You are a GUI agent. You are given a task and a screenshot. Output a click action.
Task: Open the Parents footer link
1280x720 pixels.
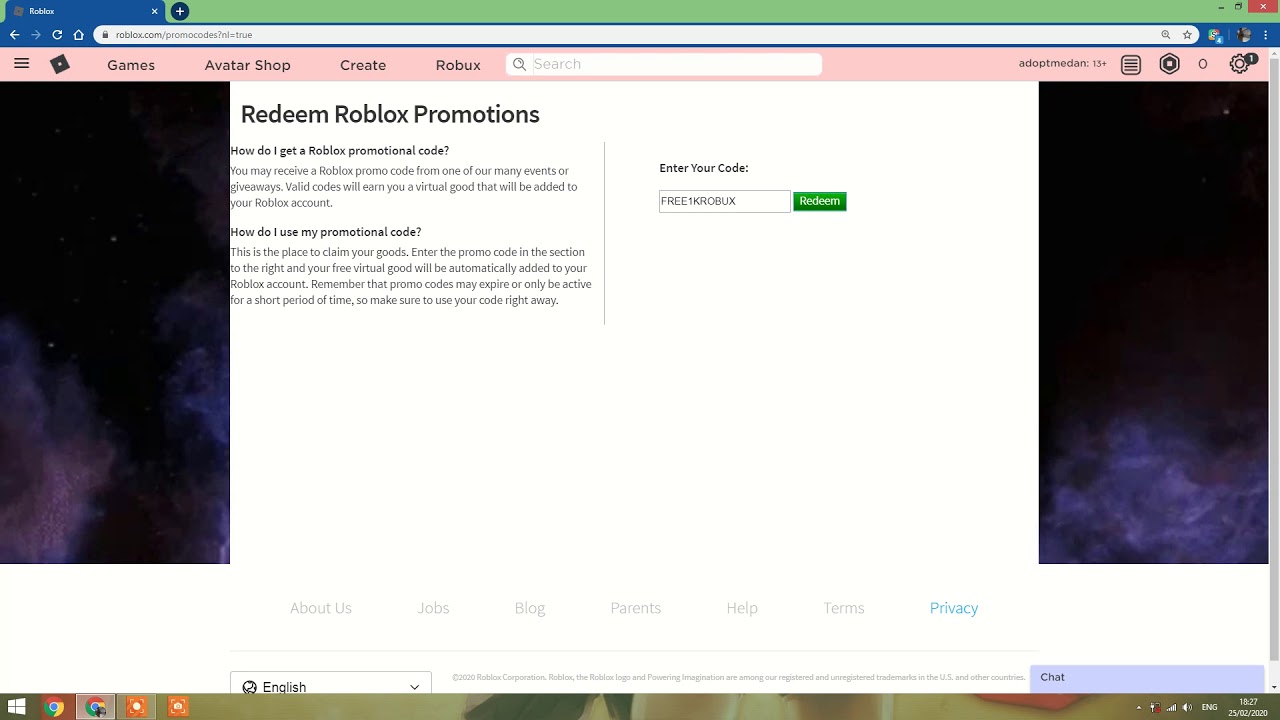(636, 608)
